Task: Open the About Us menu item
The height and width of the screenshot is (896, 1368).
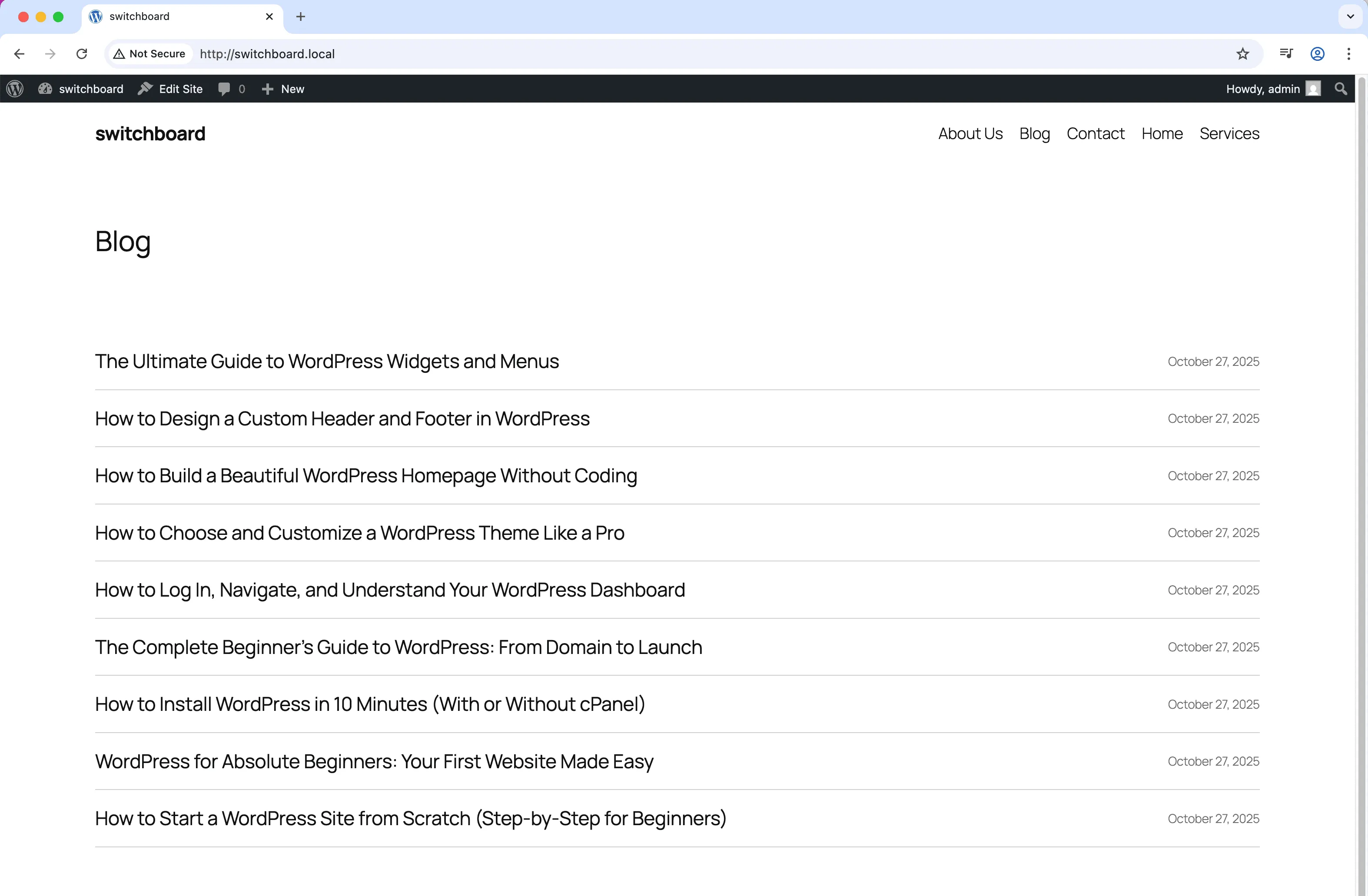Action: click(x=970, y=133)
